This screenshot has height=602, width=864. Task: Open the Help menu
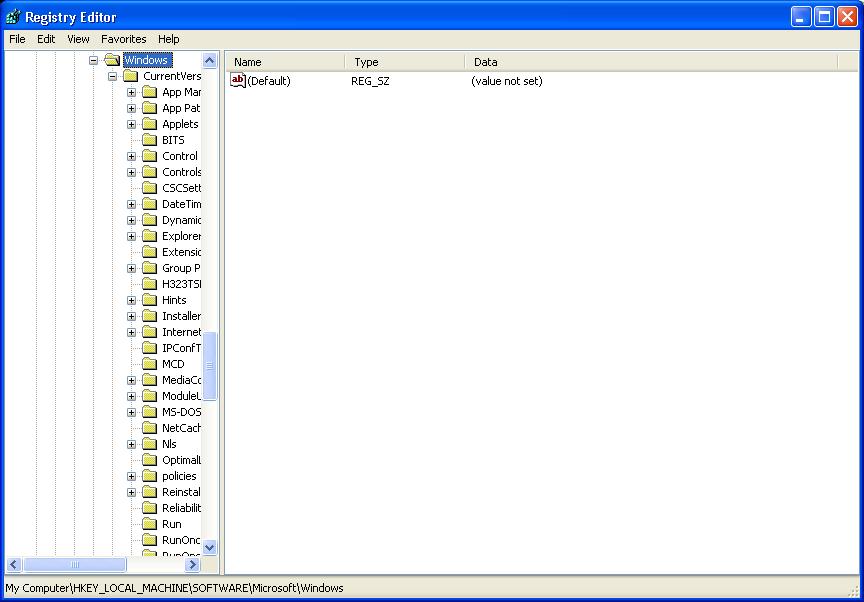coord(169,39)
